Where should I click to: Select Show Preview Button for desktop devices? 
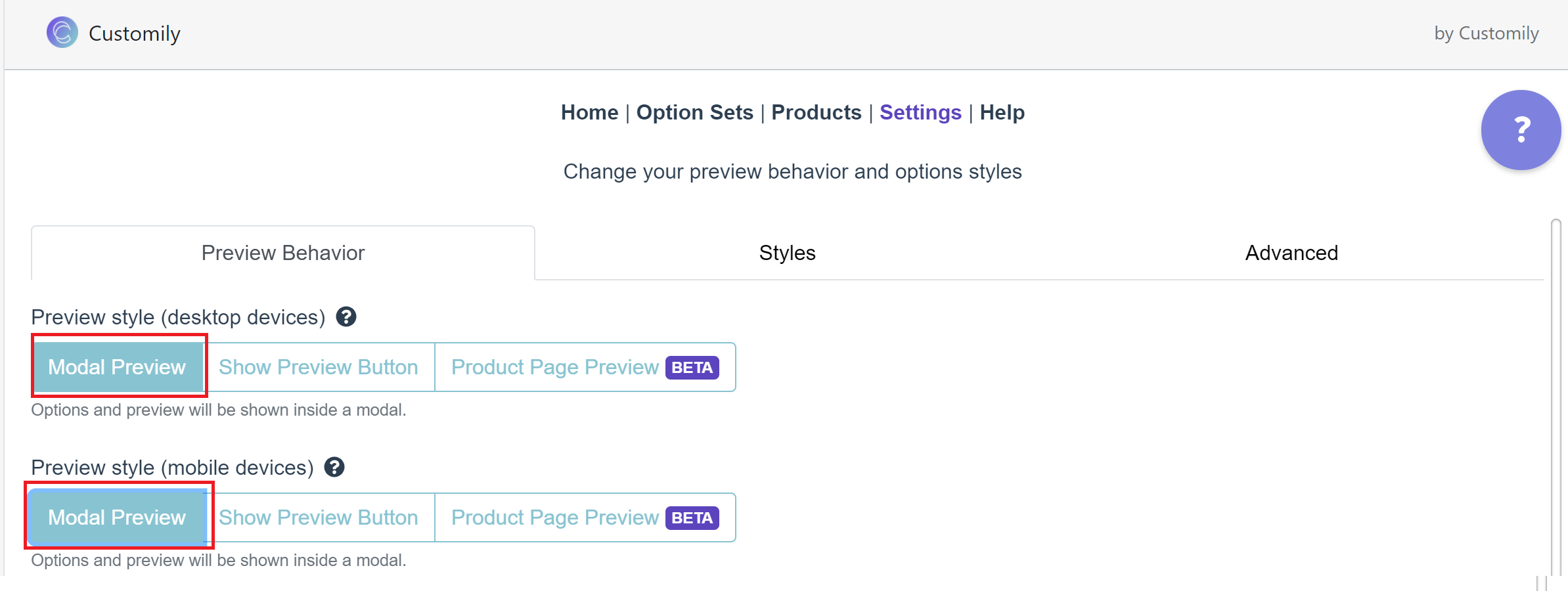pos(319,367)
